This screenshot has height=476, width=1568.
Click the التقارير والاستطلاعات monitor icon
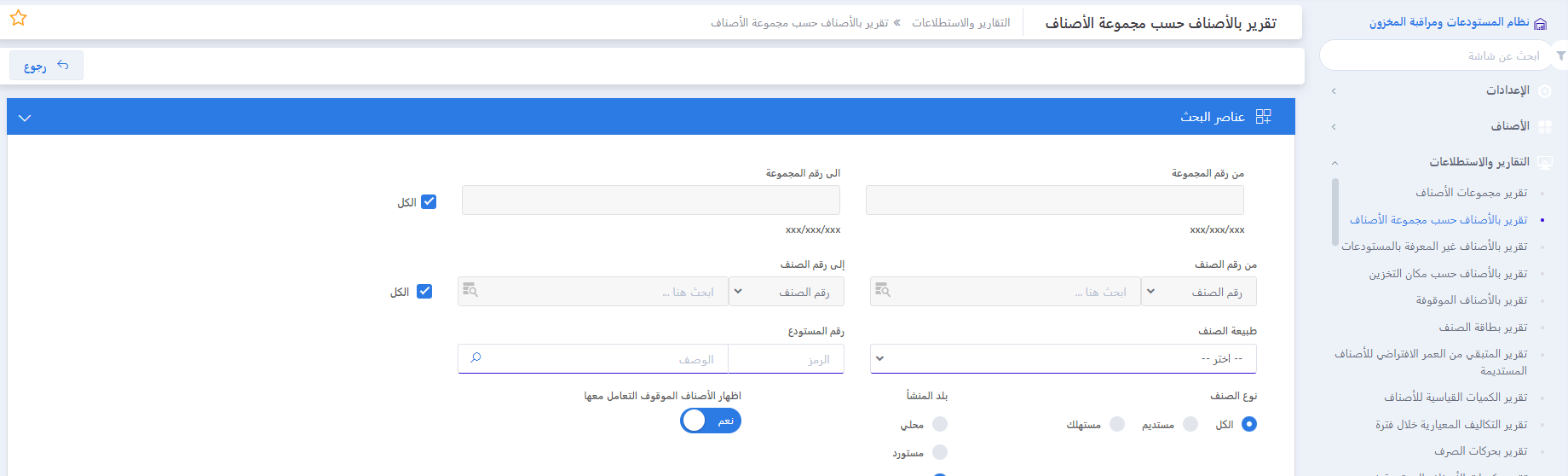pyautogui.click(x=1545, y=162)
